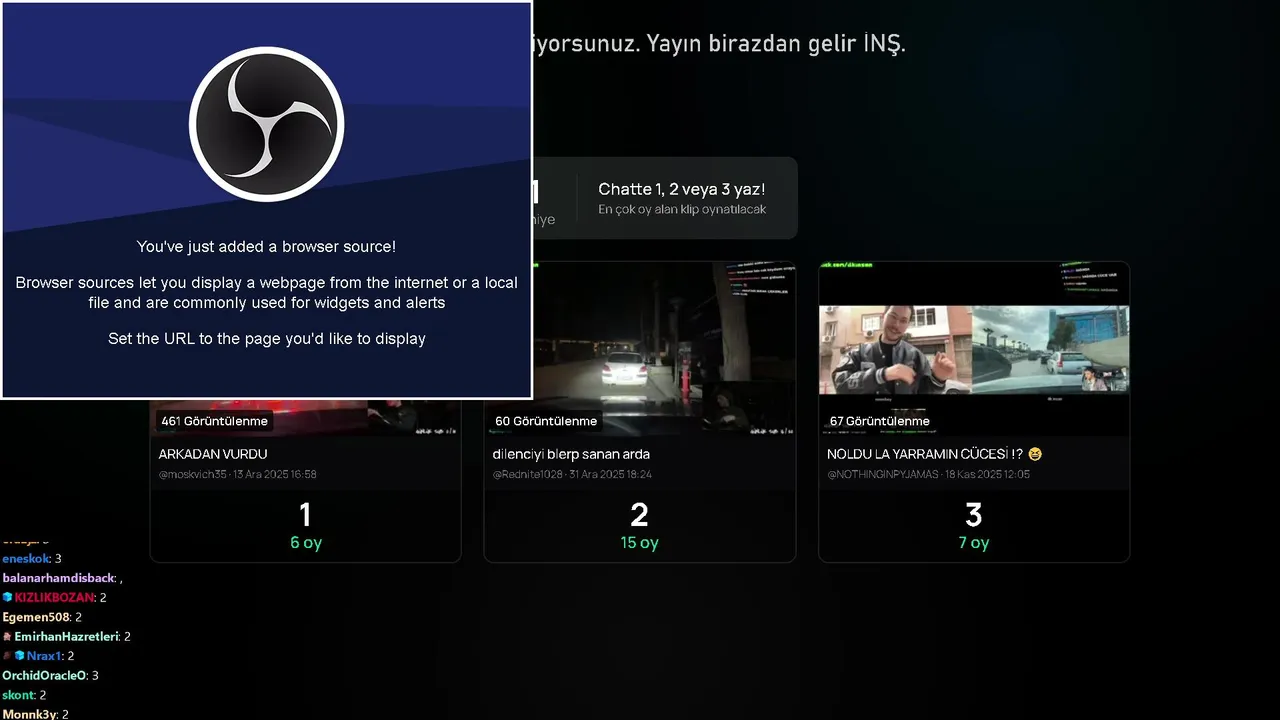This screenshot has height=720, width=1280.
Task: Click the laughing emoji in the third clip title
Action: (x=1035, y=454)
